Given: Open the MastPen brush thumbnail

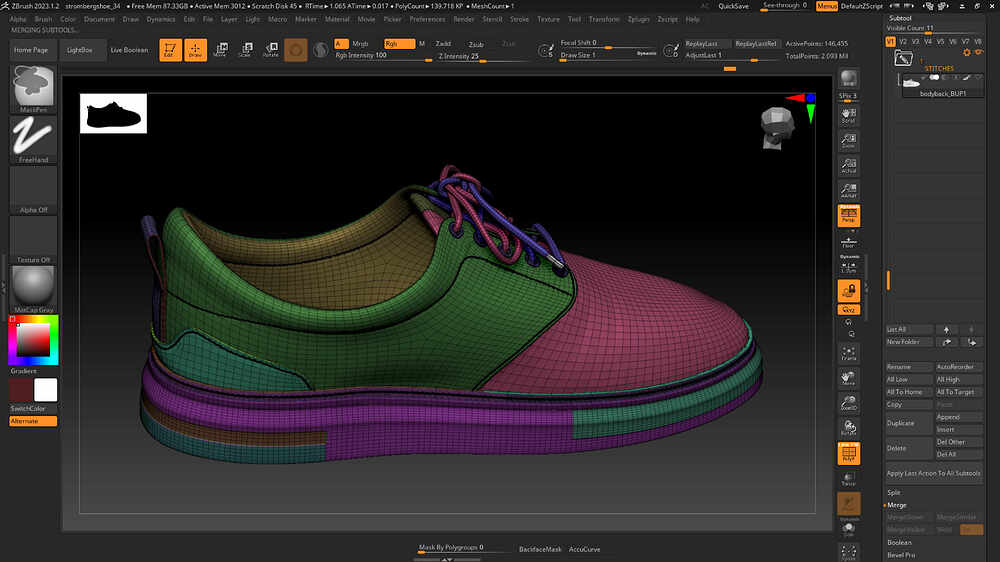Looking at the screenshot, I should (x=33, y=89).
